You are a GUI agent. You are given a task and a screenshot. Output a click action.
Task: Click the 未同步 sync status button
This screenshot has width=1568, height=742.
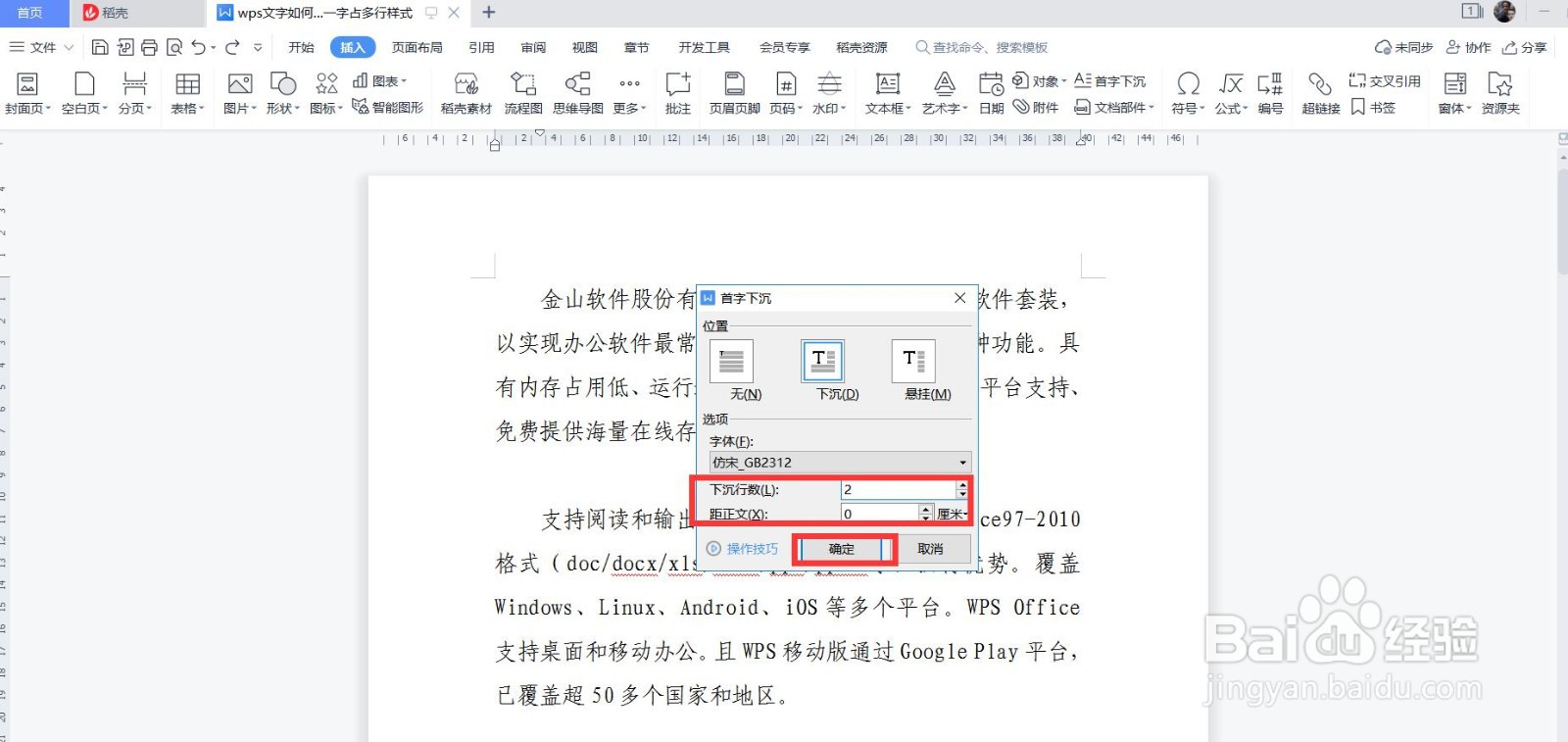(1404, 47)
